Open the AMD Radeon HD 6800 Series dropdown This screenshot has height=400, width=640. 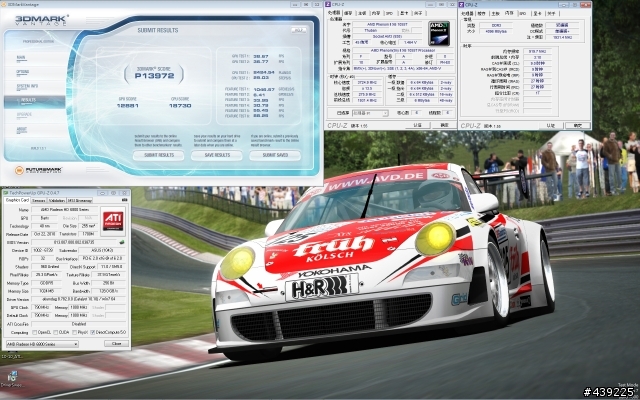pos(42,344)
